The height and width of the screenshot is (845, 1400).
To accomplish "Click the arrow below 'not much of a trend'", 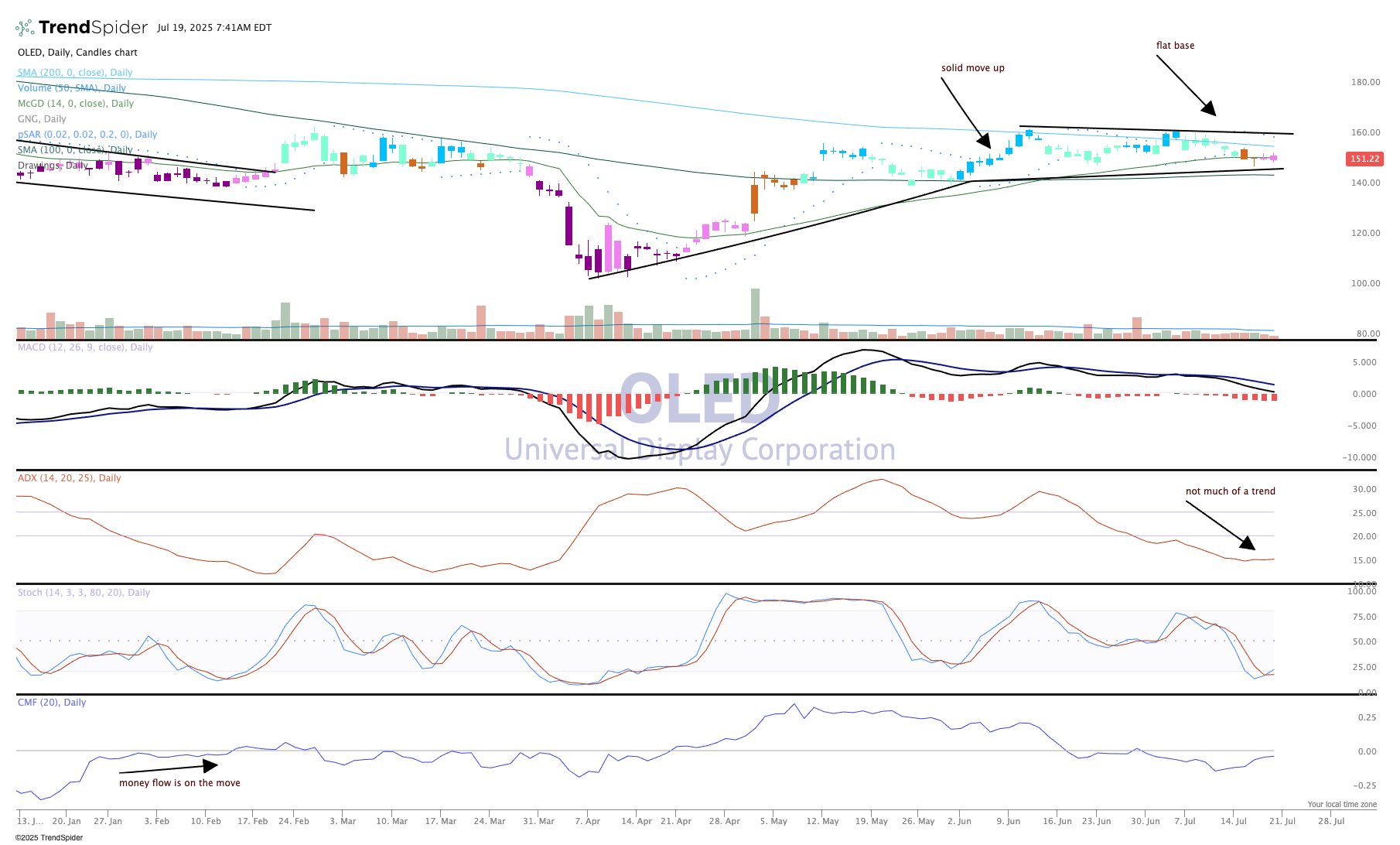I will pos(1220,525).
